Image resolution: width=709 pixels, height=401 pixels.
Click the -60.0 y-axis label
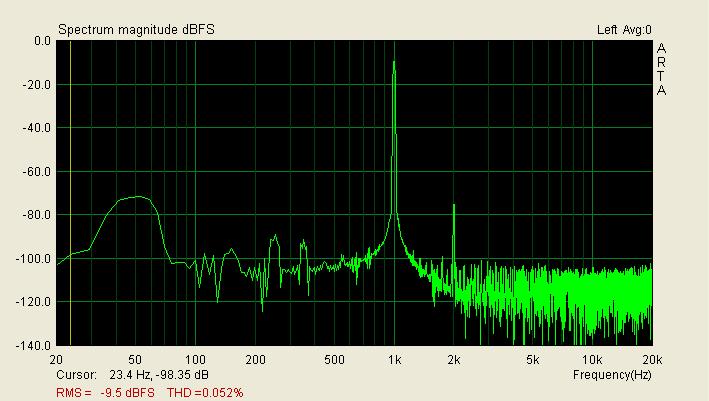tap(37, 172)
